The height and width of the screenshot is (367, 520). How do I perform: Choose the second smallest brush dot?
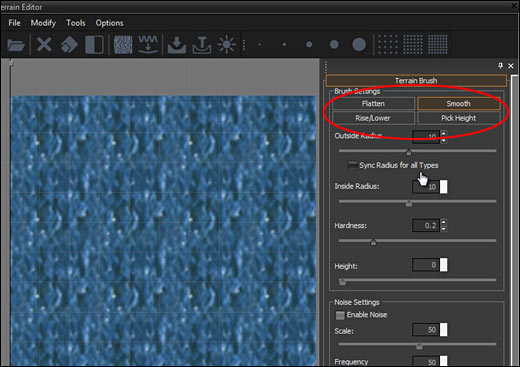point(284,44)
